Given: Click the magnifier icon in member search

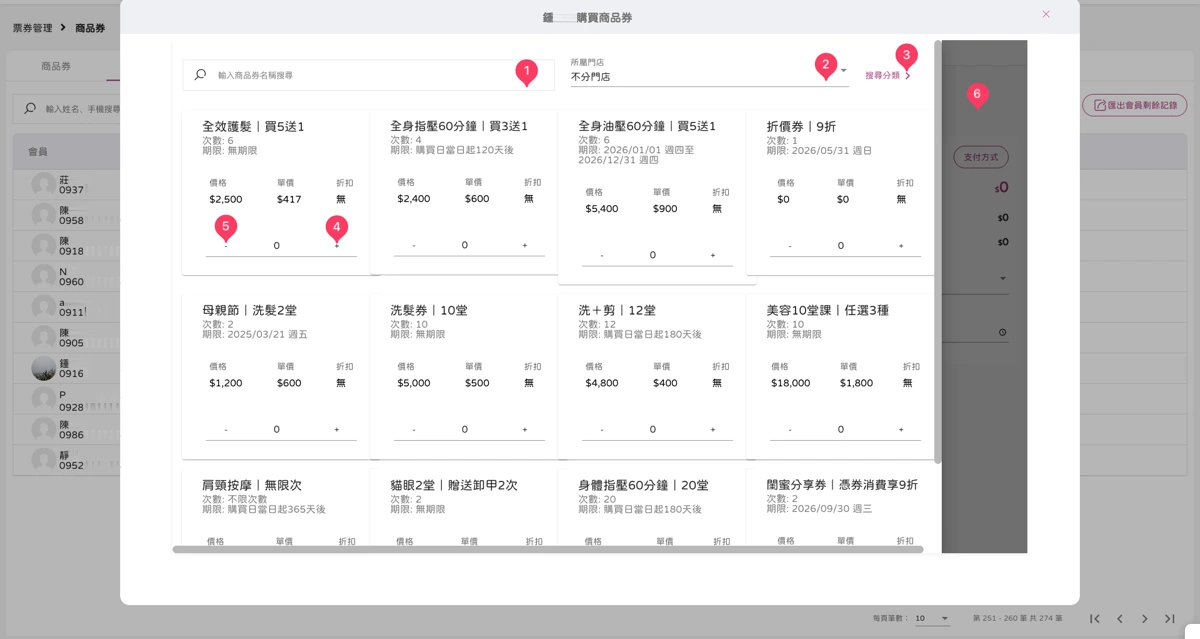Looking at the screenshot, I should (x=30, y=108).
